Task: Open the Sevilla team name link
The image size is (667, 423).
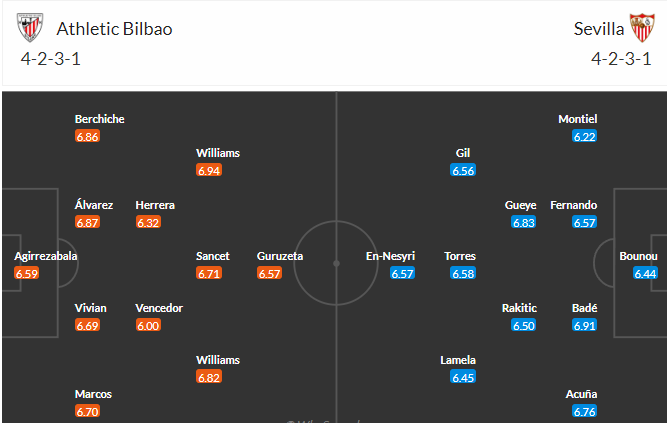Action: tap(599, 29)
